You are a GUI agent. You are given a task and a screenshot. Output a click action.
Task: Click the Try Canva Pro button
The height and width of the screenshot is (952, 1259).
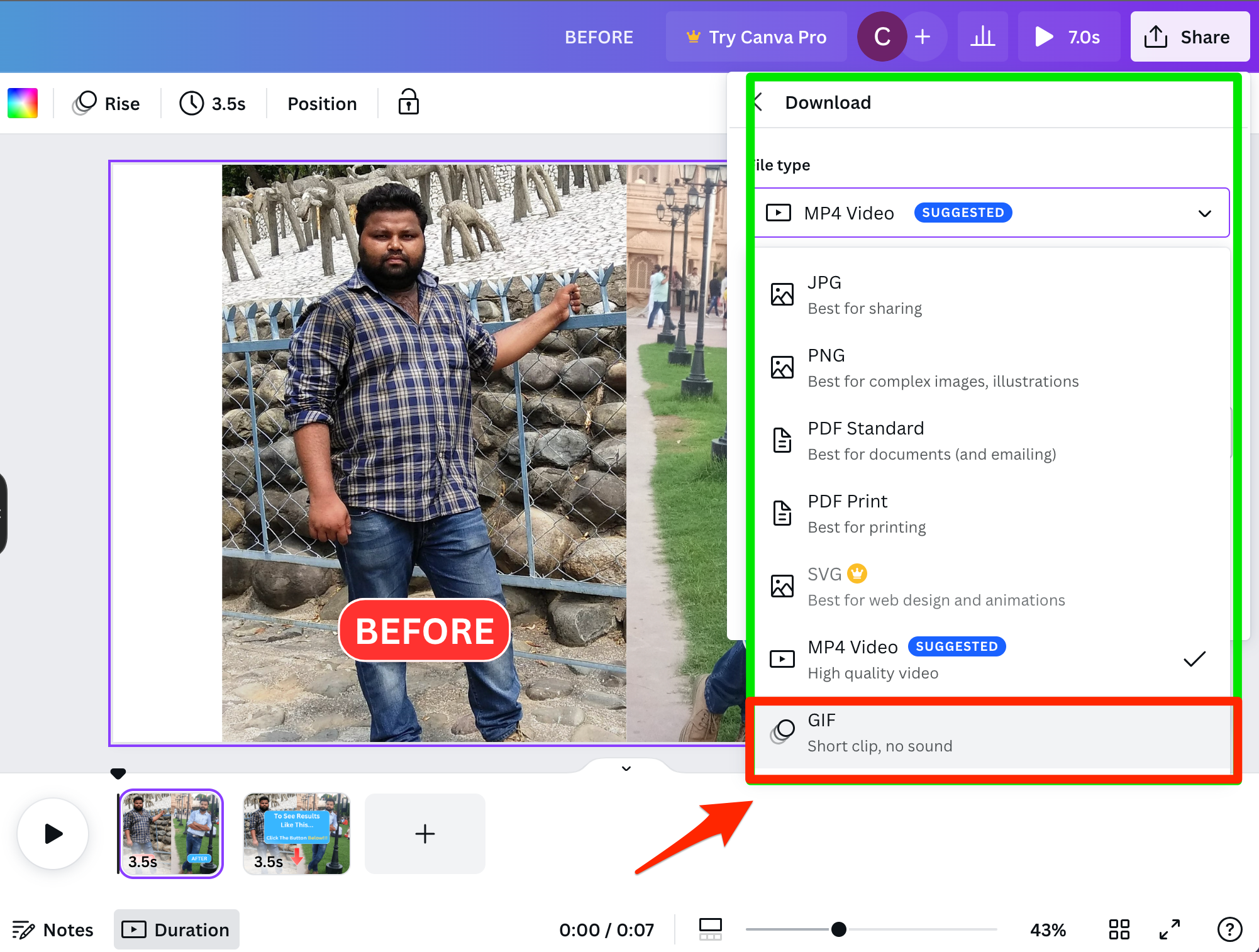point(756,36)
